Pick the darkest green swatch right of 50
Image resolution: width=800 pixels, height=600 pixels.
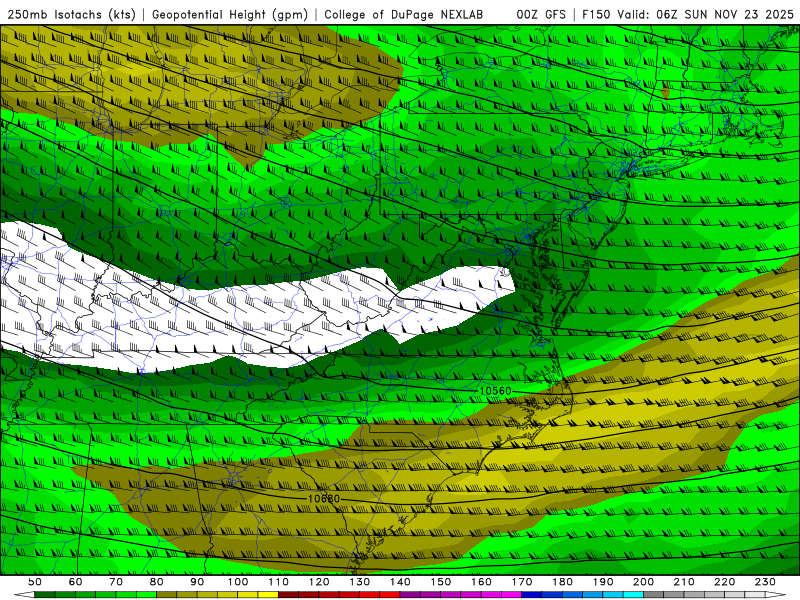click(x=44, y=595)
